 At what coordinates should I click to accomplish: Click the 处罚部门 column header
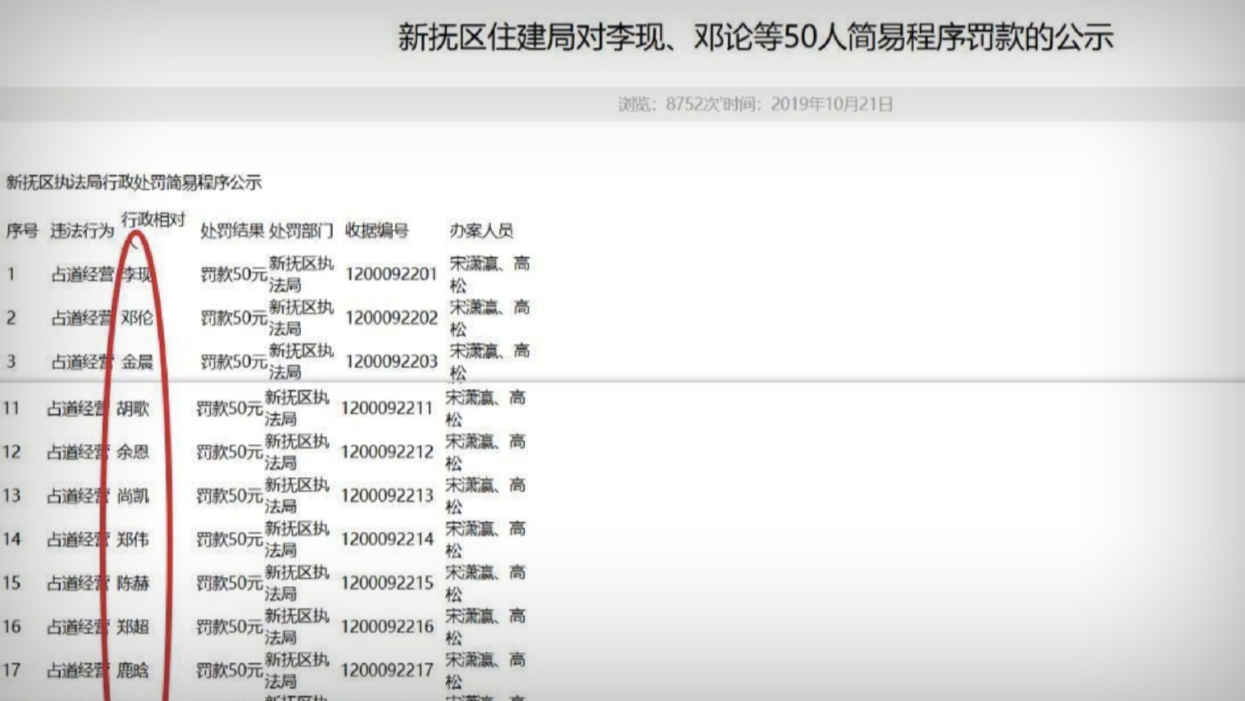point(301,231)
